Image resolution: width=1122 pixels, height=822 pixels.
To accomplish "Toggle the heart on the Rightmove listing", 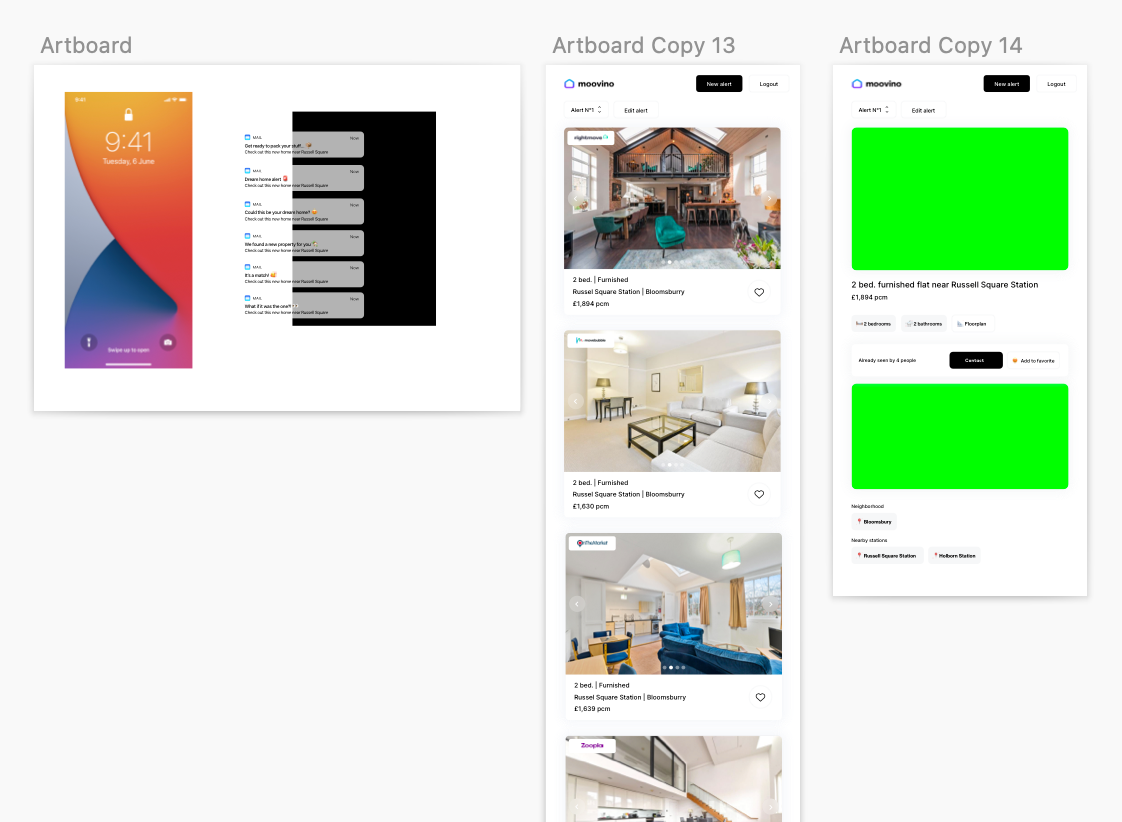I will click(x=759, y=292).
